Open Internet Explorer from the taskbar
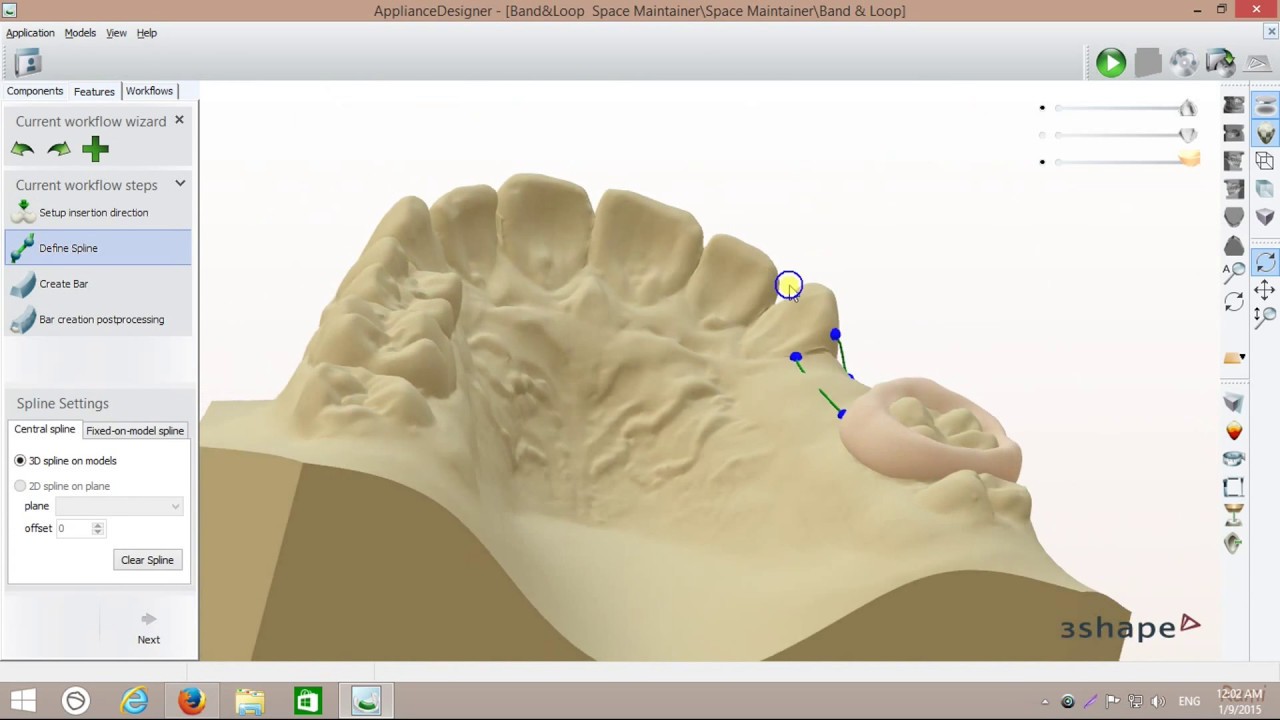This screenshot has height=720, width=1280. point(134,701)
